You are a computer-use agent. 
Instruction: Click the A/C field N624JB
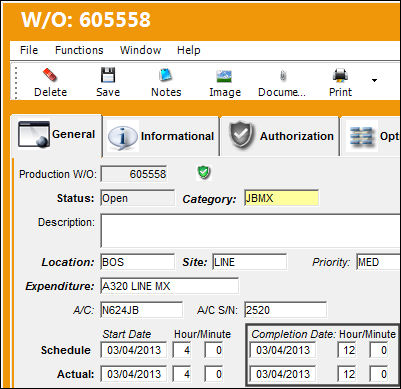[x=142, y=310]
